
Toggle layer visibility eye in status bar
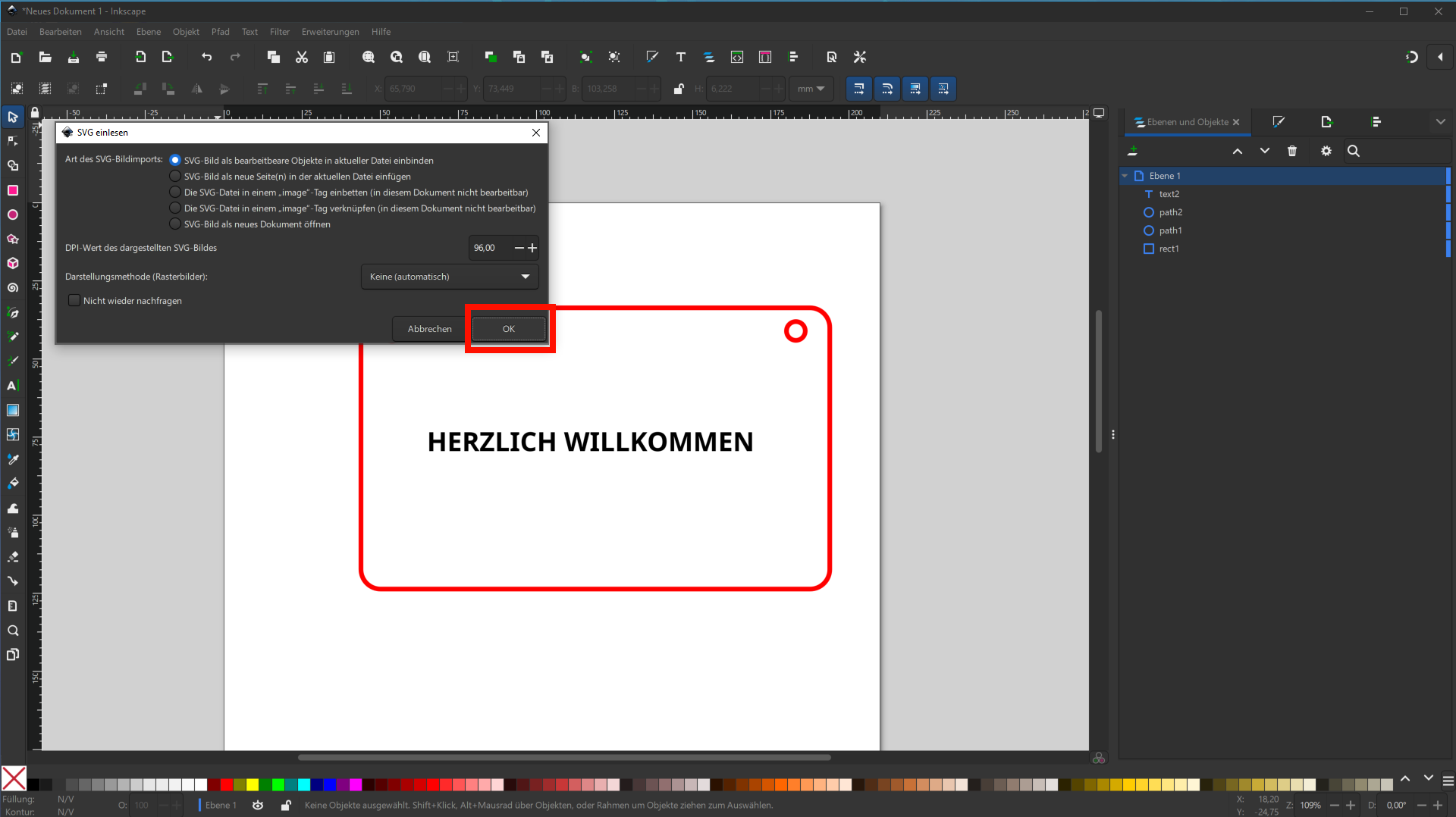pos(258,805)
